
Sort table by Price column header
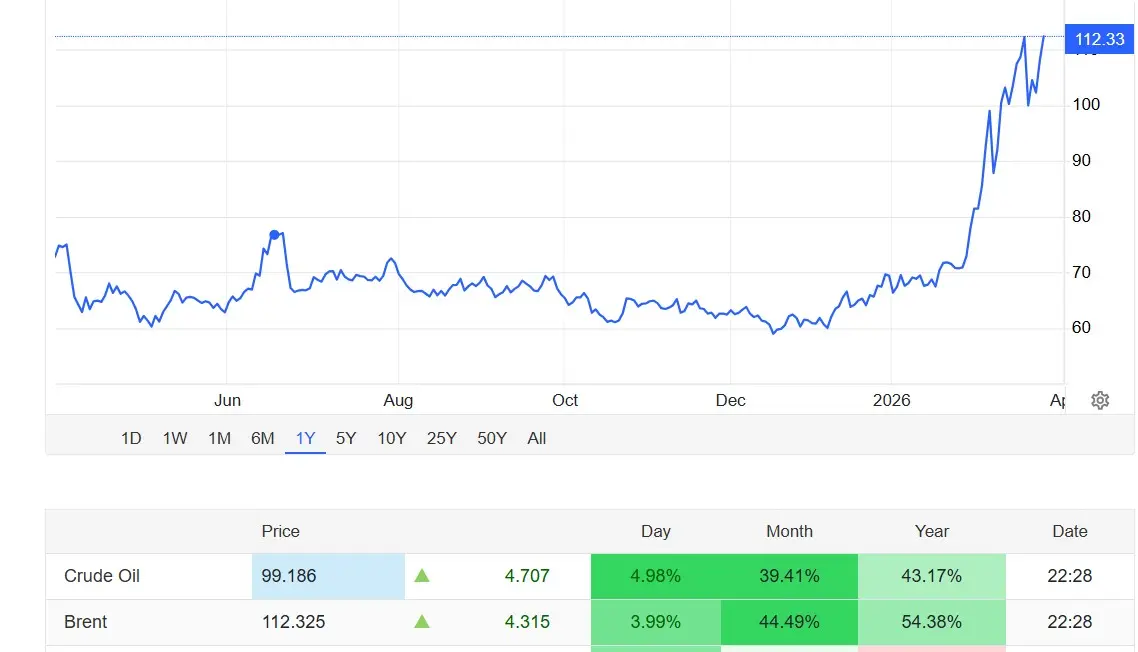click(280, 531)
